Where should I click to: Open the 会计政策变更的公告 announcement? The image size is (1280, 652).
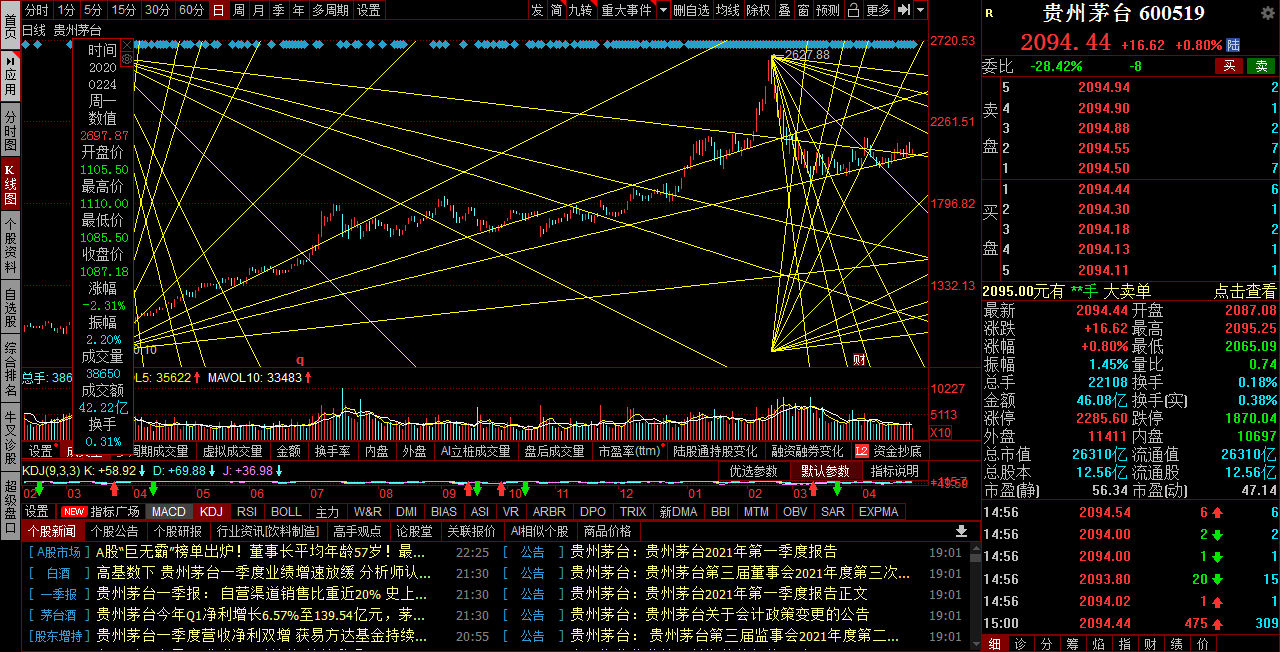(x=720, y=615)
